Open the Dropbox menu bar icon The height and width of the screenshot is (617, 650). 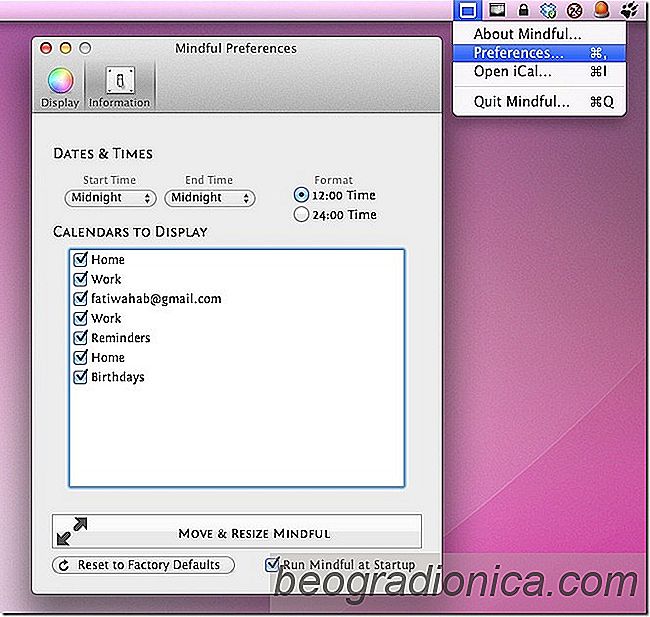[x=548, y=10]
